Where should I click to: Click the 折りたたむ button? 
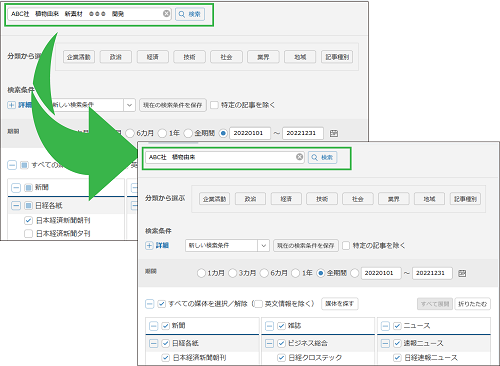coord(472,304)
